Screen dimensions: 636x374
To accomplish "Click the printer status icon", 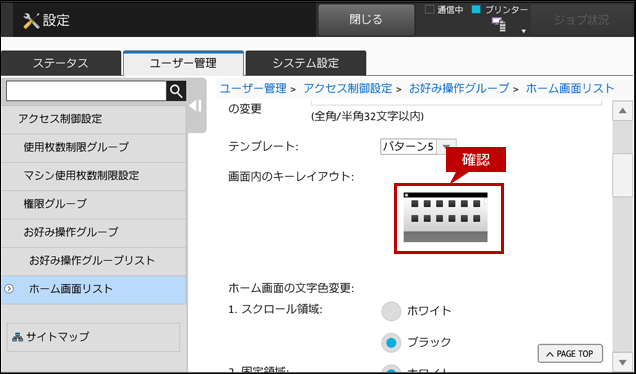I will tap(499, 25).
